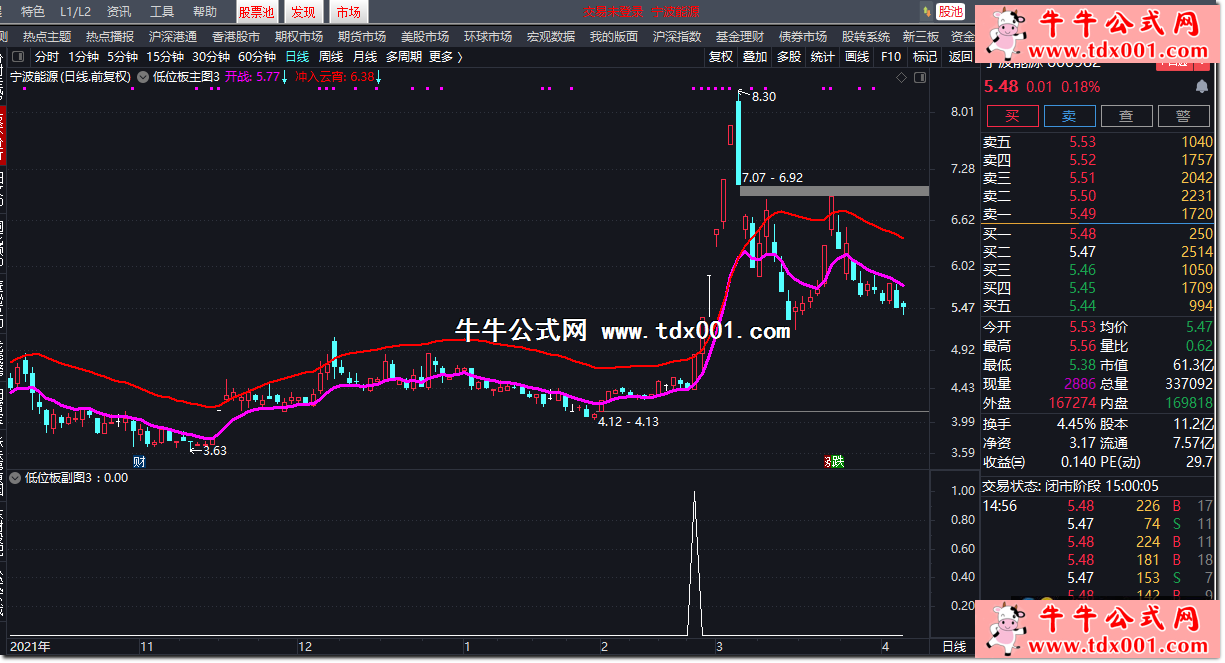
Task: Expand the 更多 periods menu
Action: pos(445,57)
